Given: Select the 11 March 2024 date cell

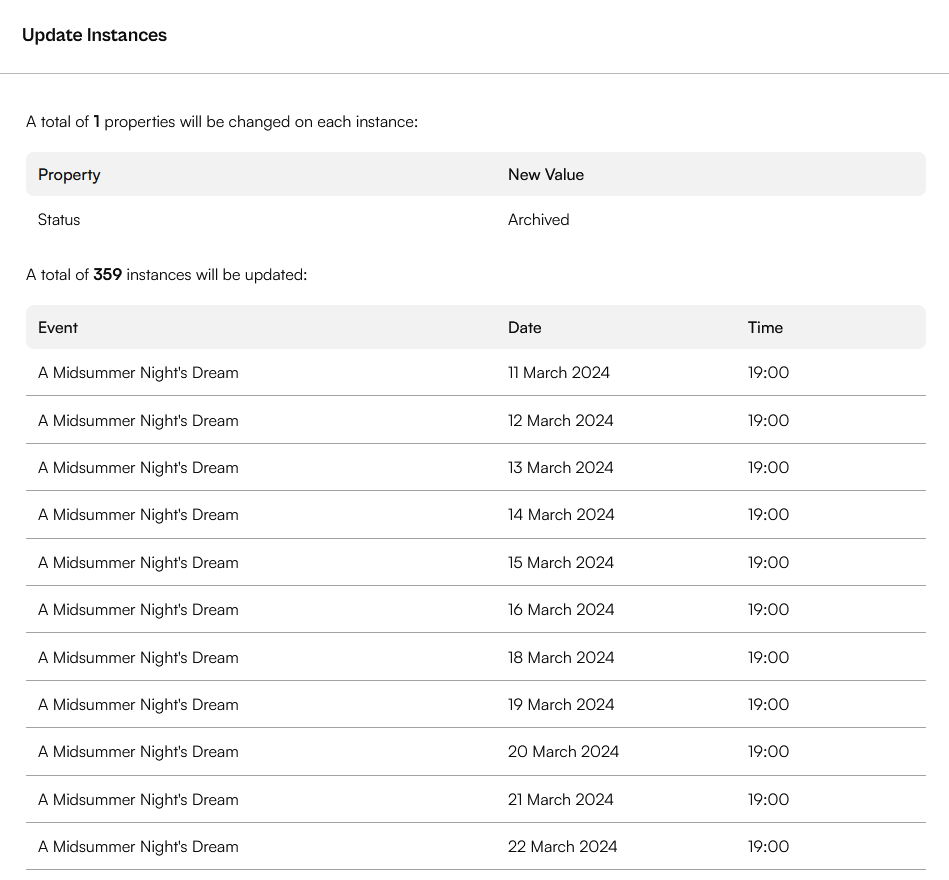Looking at the screenshot, I should [x=559, y=373].
